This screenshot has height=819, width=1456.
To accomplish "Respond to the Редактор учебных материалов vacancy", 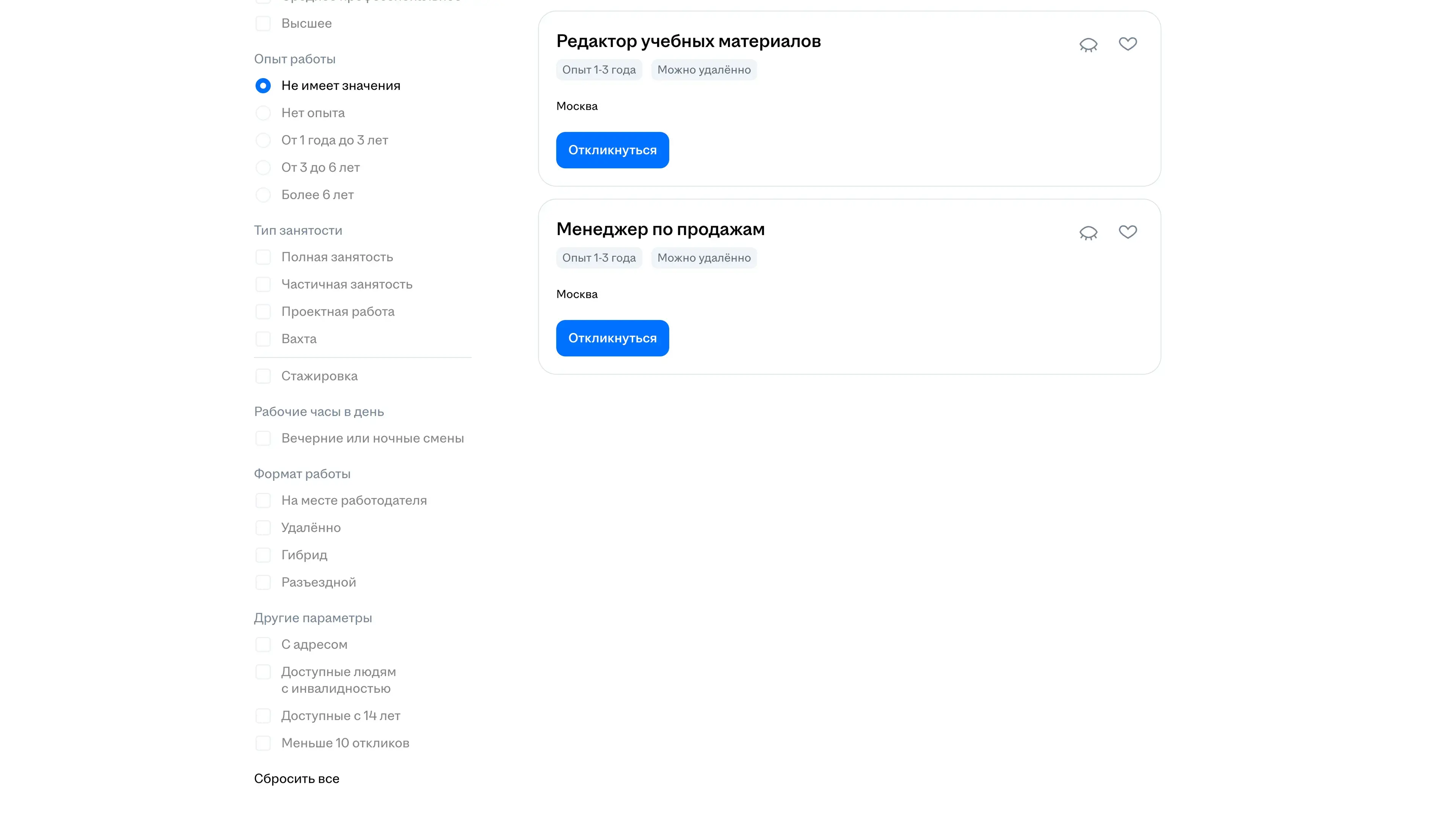I will pyautogui.click(x=612, y=151).
